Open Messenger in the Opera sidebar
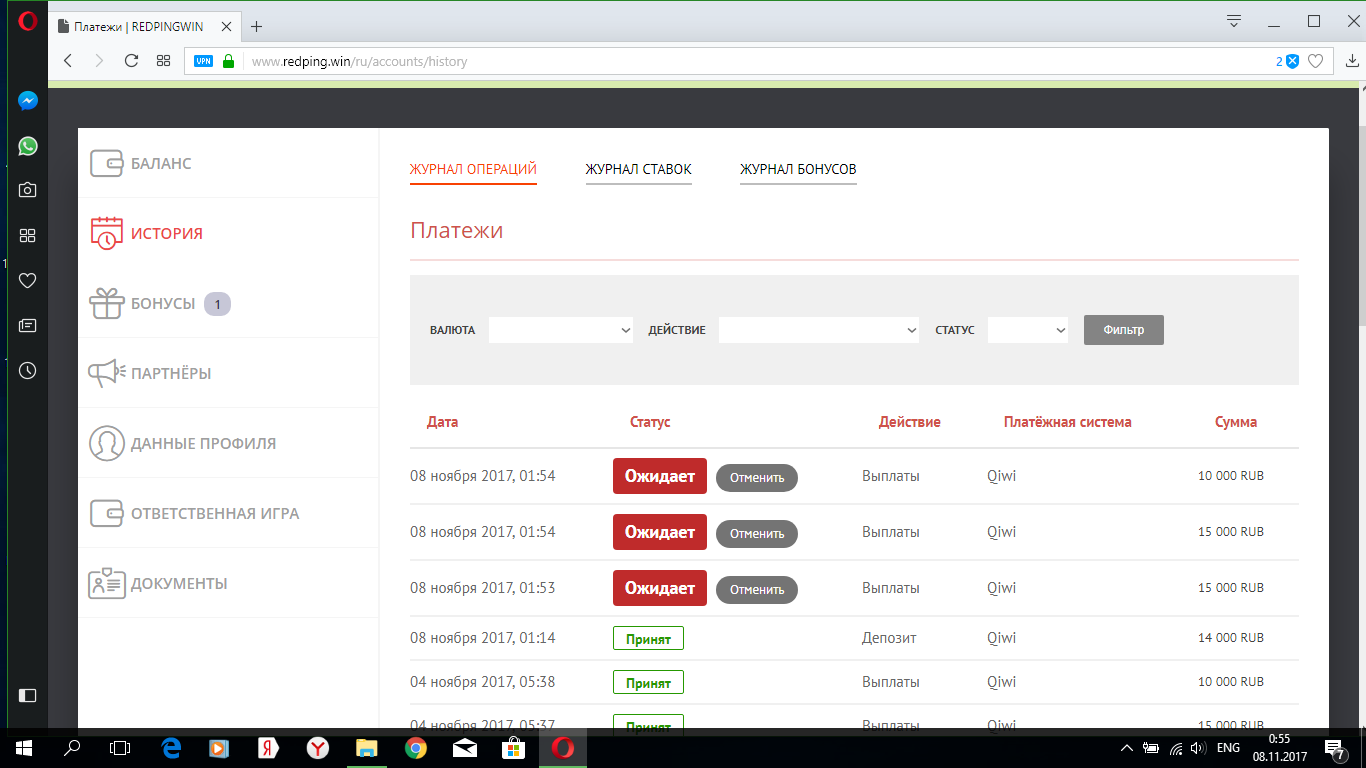Screen dimensions: 1366x768 [28, 101]
